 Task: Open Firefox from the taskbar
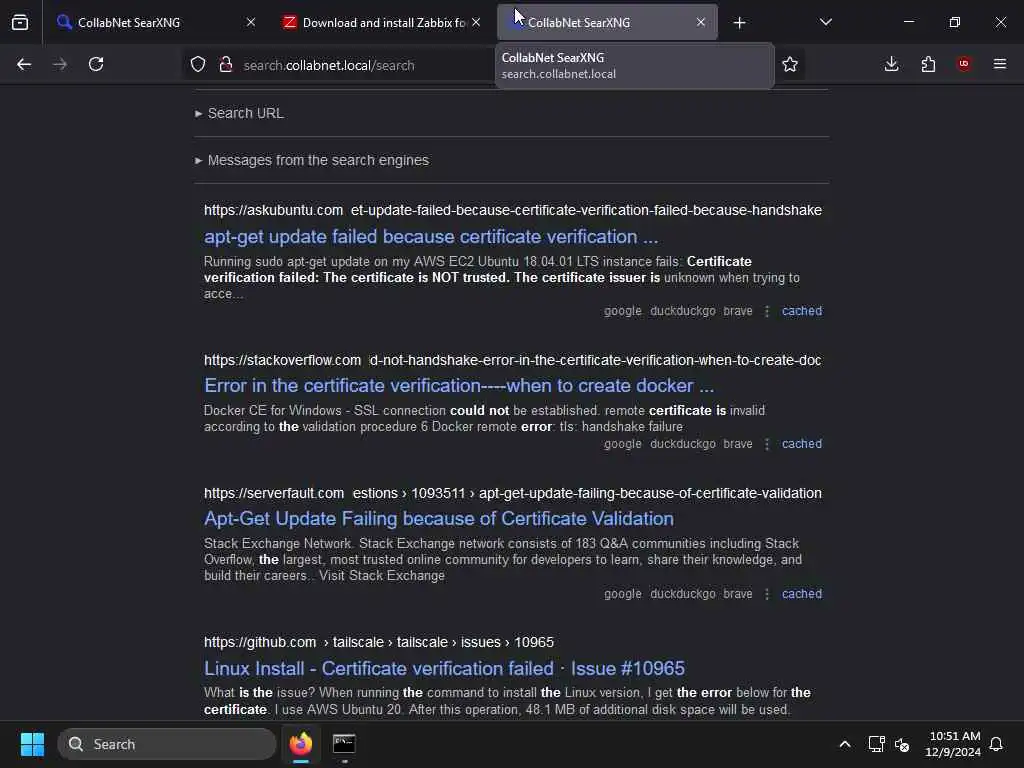click(x=301, y=744)
